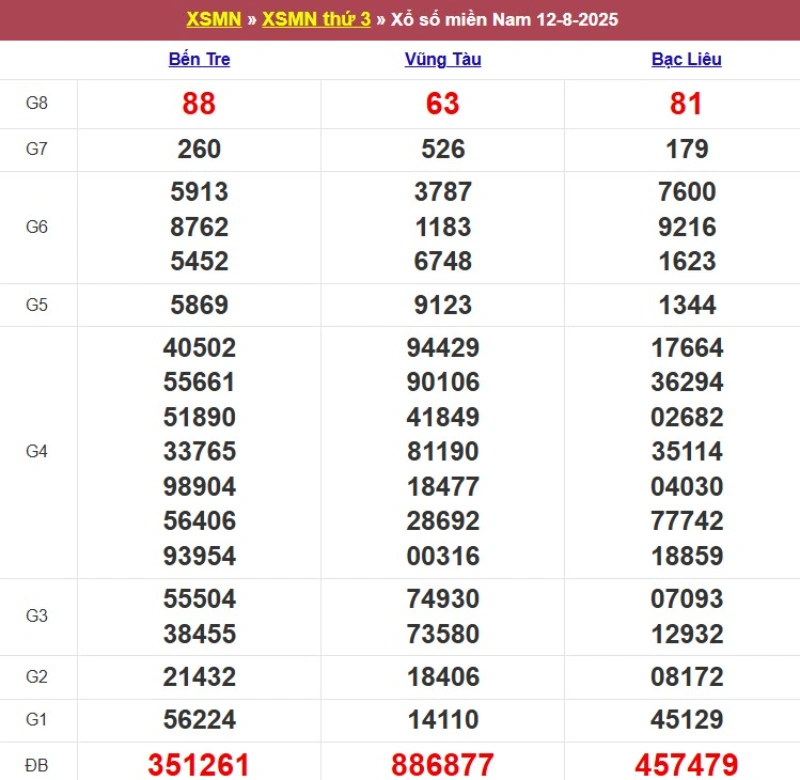Screen dimensions: 800x780
Task: Click G7 number 526
Action: tap(443, 149)
